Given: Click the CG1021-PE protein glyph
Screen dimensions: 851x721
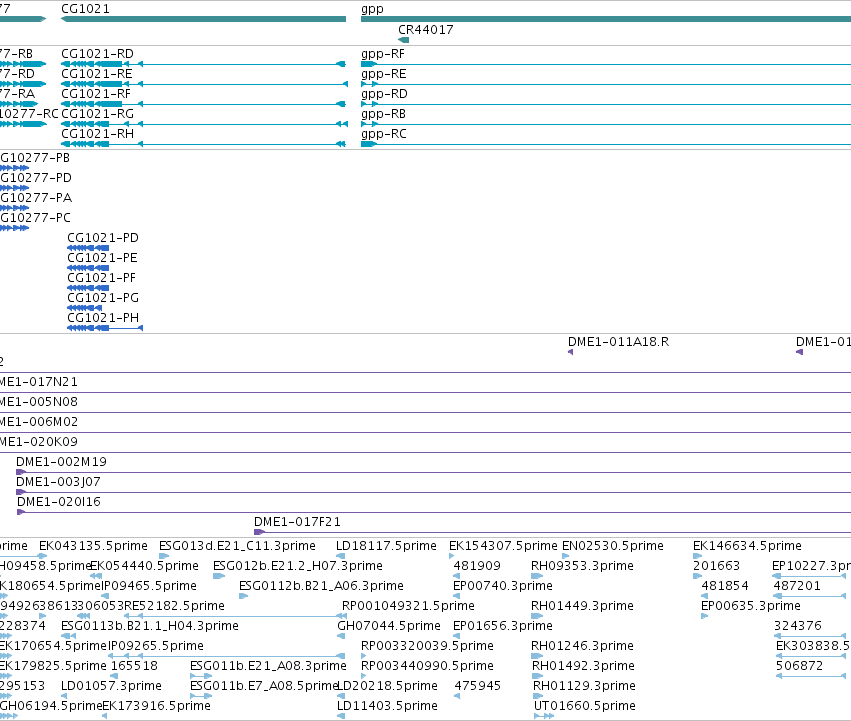Looking at the screenshot, I should [88, 268].
